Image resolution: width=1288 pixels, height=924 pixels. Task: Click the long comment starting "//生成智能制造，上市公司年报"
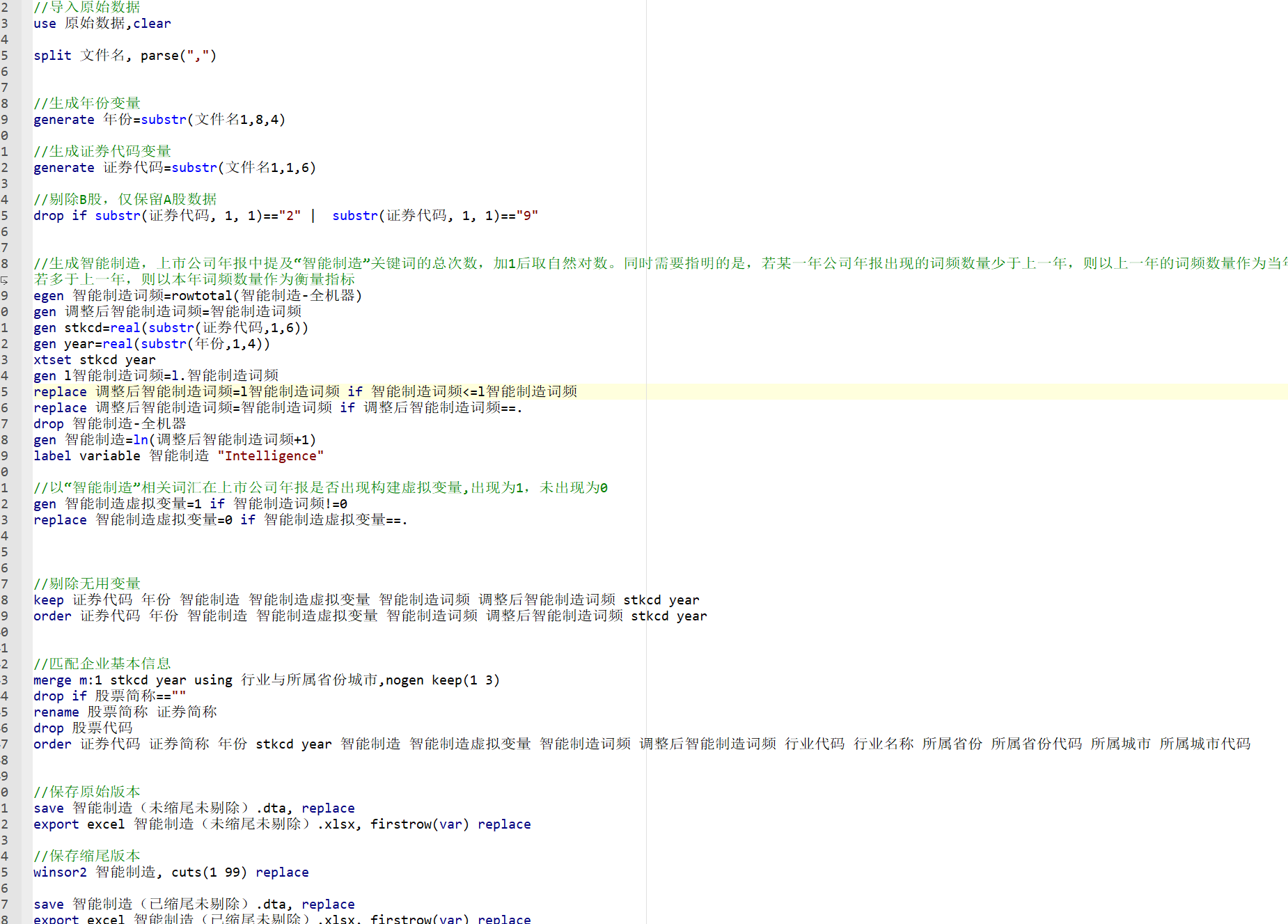click(x=661, y=263)
